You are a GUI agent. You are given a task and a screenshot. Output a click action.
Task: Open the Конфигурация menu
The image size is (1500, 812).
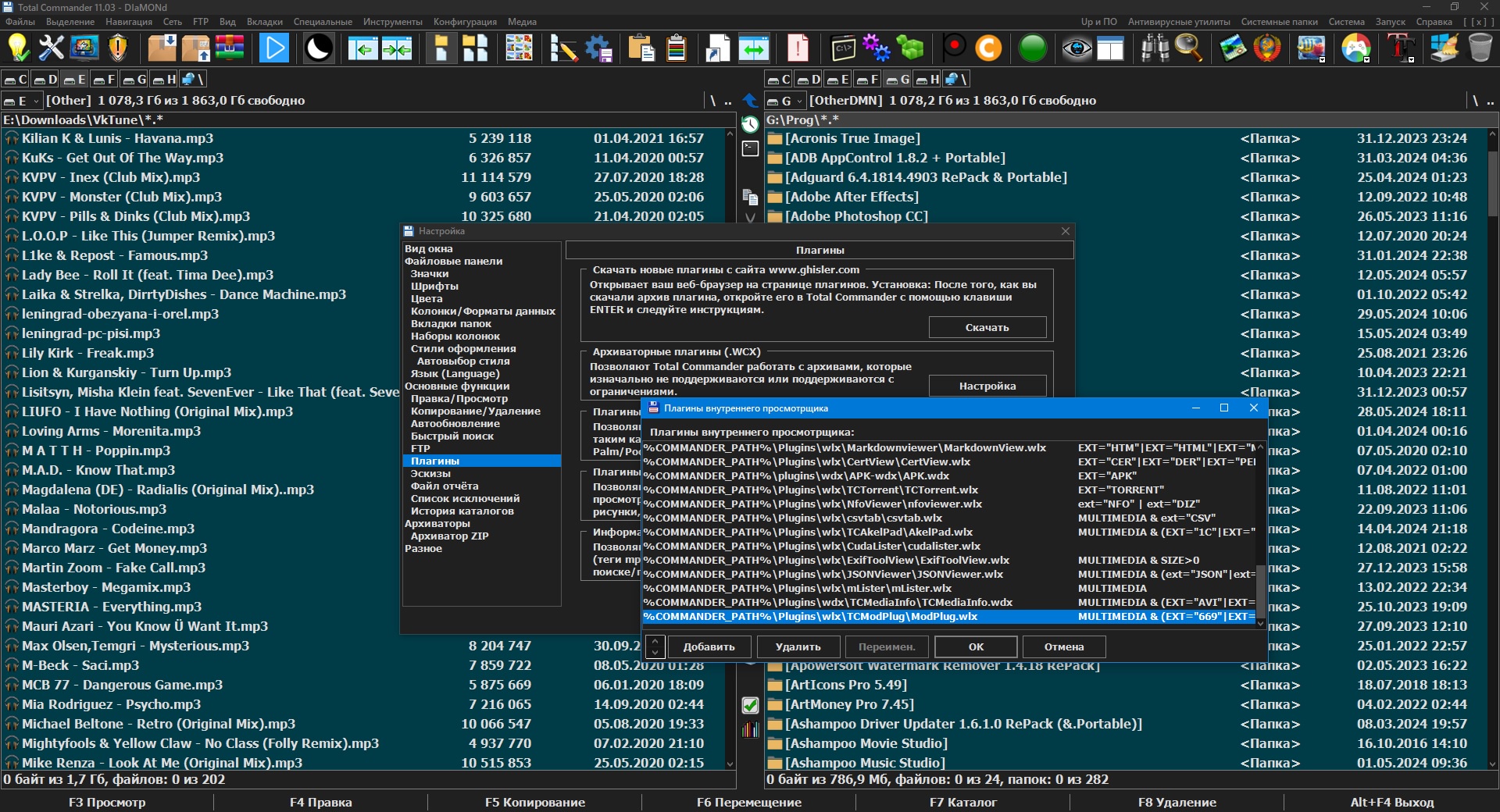tap(465, 22)
